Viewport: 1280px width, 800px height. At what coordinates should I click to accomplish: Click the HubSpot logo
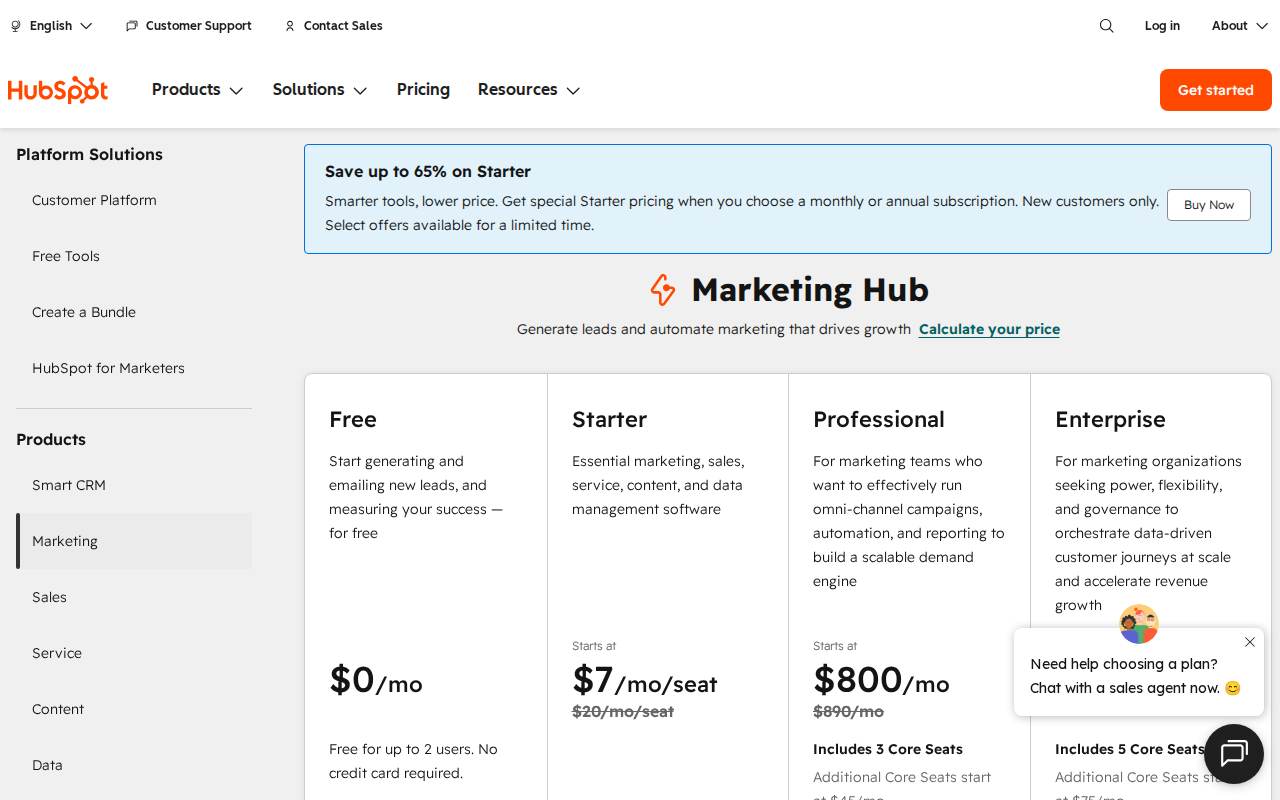58,90
